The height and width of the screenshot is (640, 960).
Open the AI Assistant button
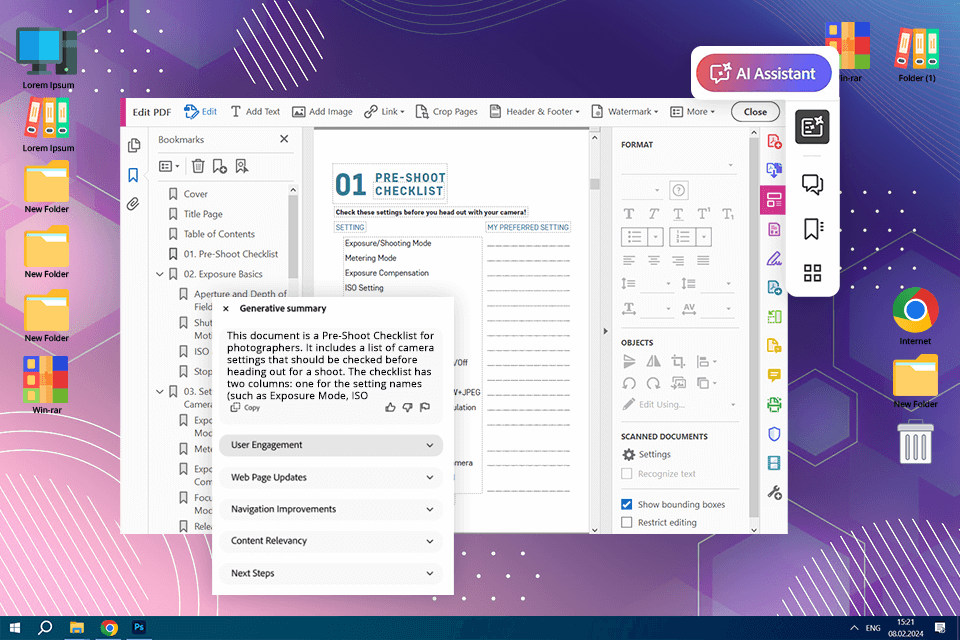(763, 73)
